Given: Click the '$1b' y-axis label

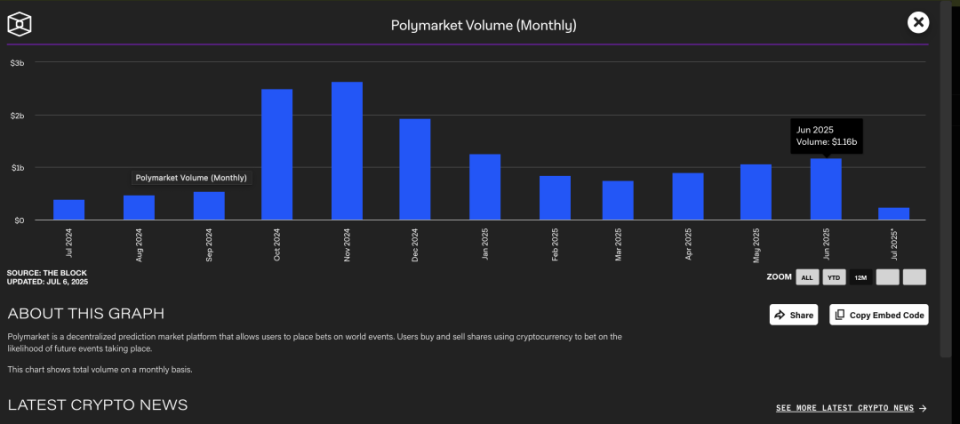Looking at the screenshot, I should point(17,168).
